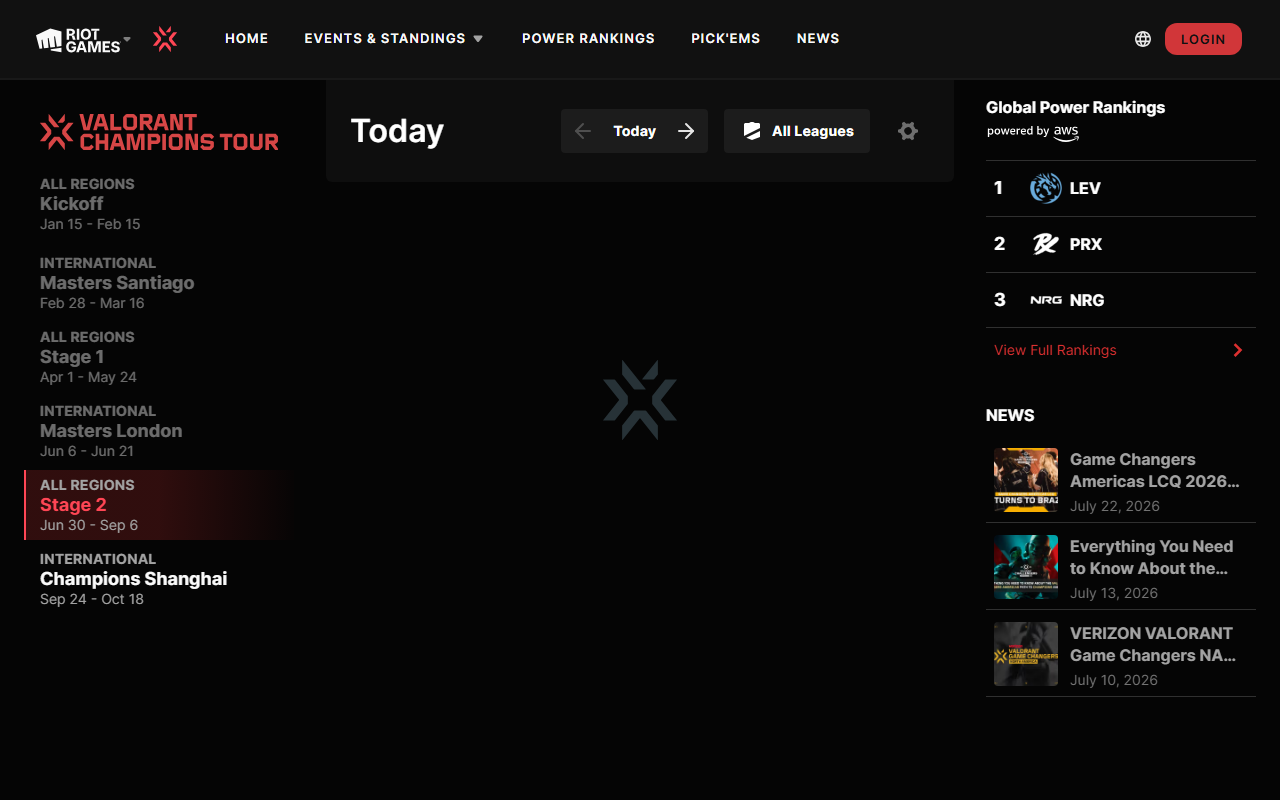The image size is (1280, 800).
Task: Open the NEWS nav item
Action: tap(818, 39)
